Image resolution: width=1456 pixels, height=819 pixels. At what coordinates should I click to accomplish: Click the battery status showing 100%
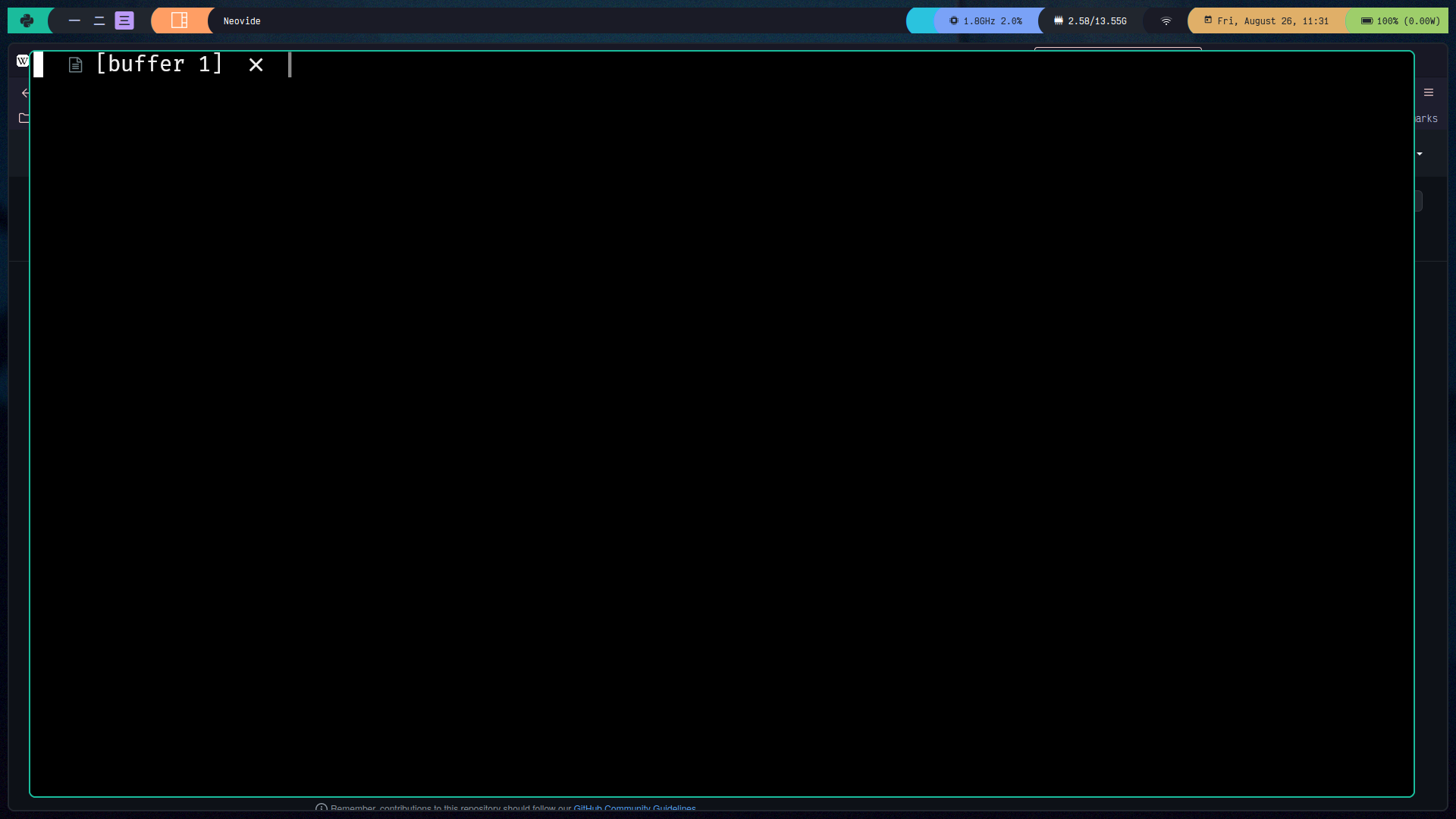(1398, 20)
